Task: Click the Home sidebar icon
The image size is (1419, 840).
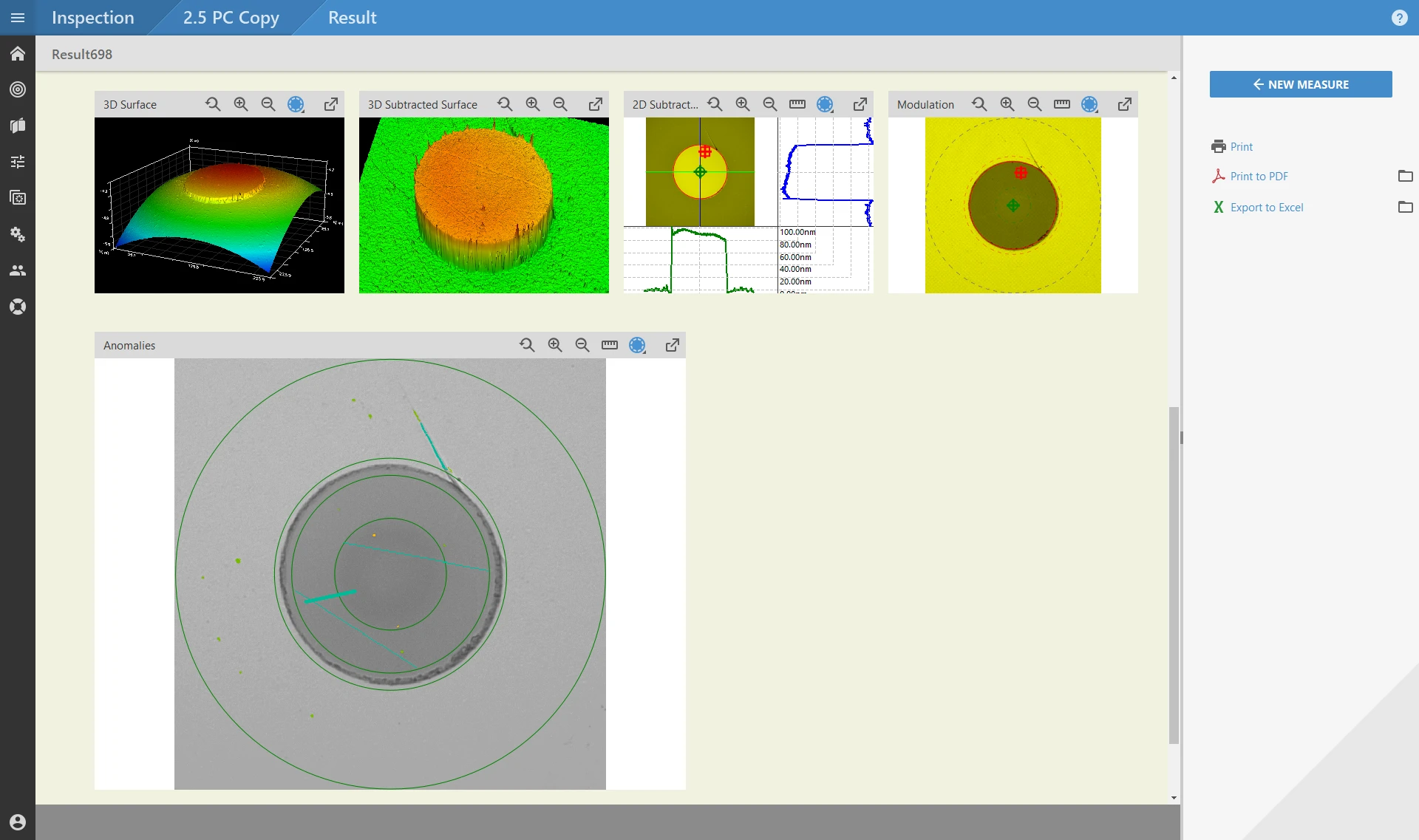Action: click(18, 54)
